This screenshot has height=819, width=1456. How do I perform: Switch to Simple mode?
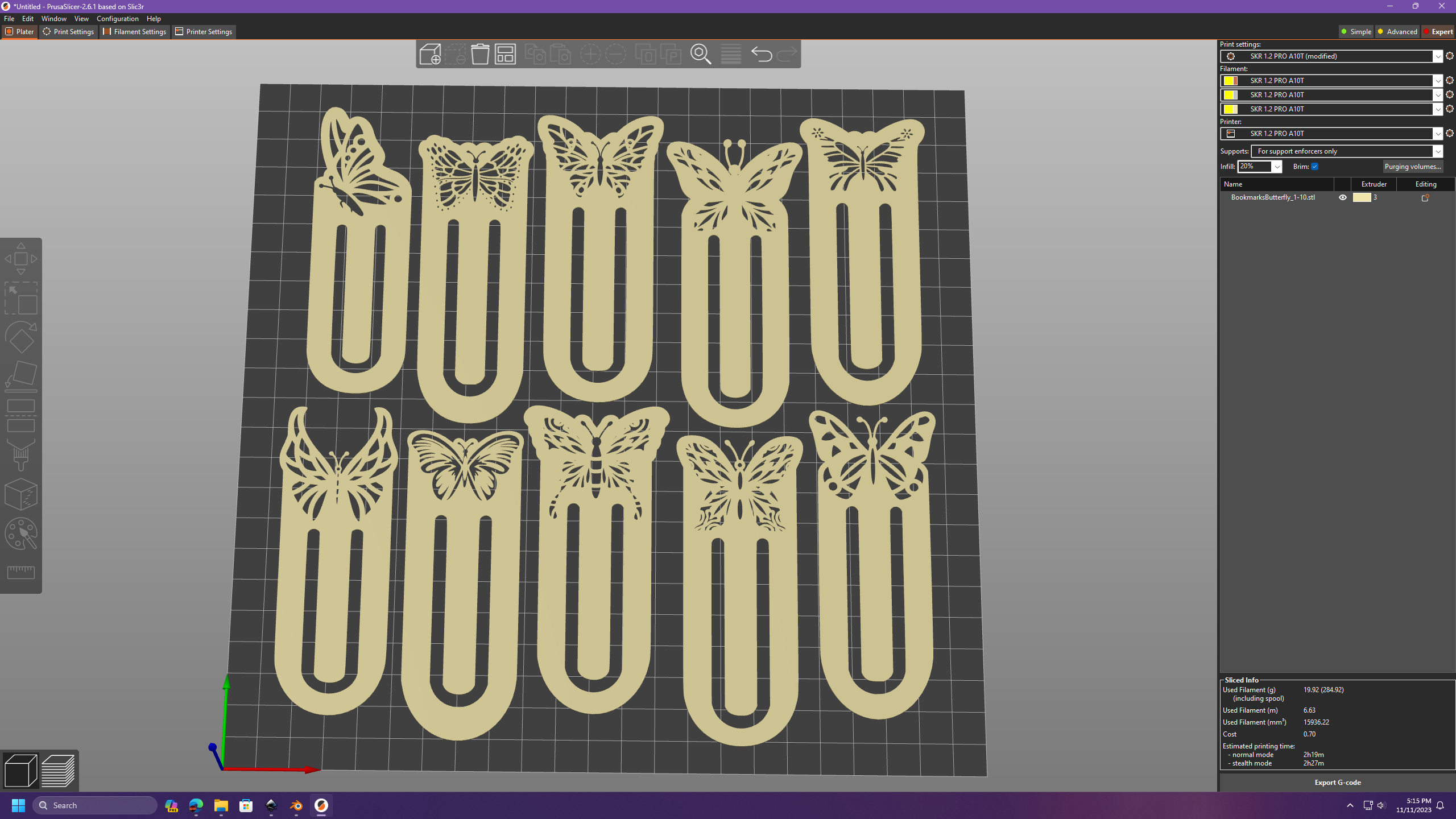(x=1356, y=32)
